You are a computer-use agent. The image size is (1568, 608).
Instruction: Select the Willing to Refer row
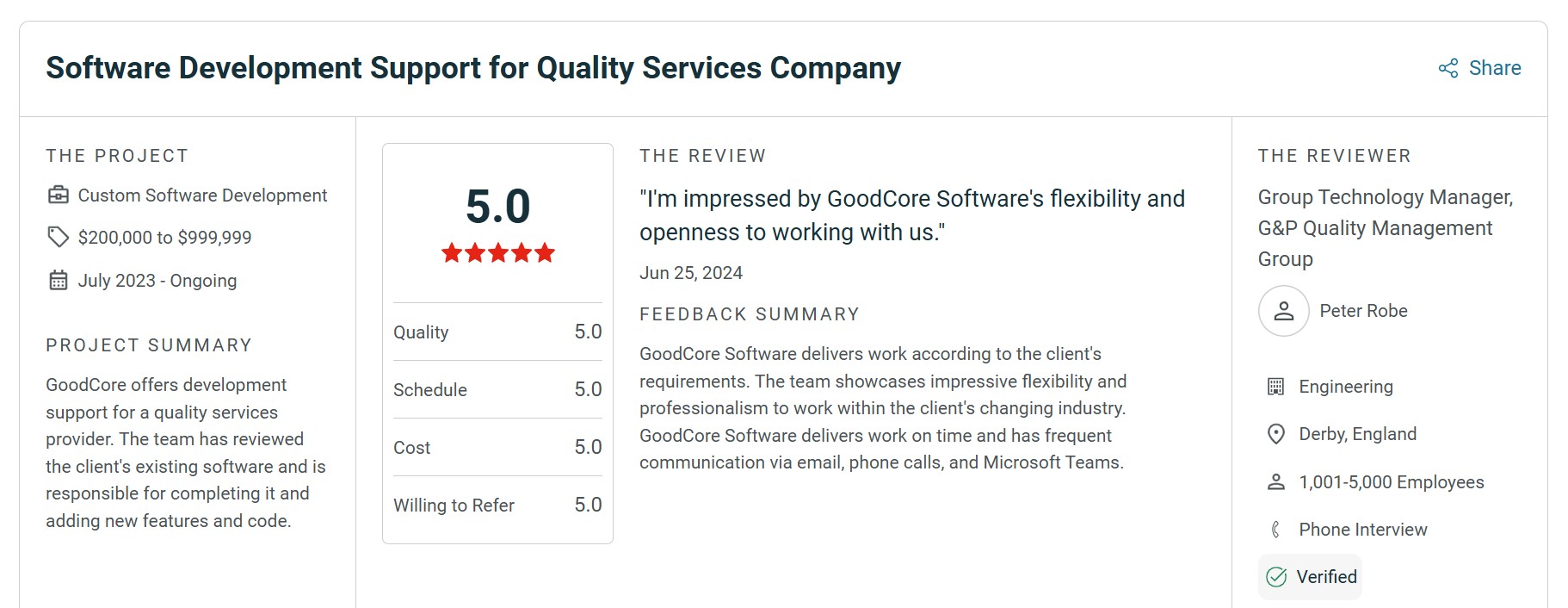pyautogui.click(x=497, y=505)
